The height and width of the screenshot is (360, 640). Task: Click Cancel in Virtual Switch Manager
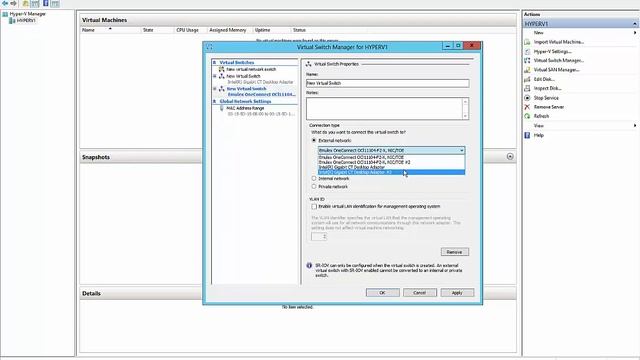(420, 293)
